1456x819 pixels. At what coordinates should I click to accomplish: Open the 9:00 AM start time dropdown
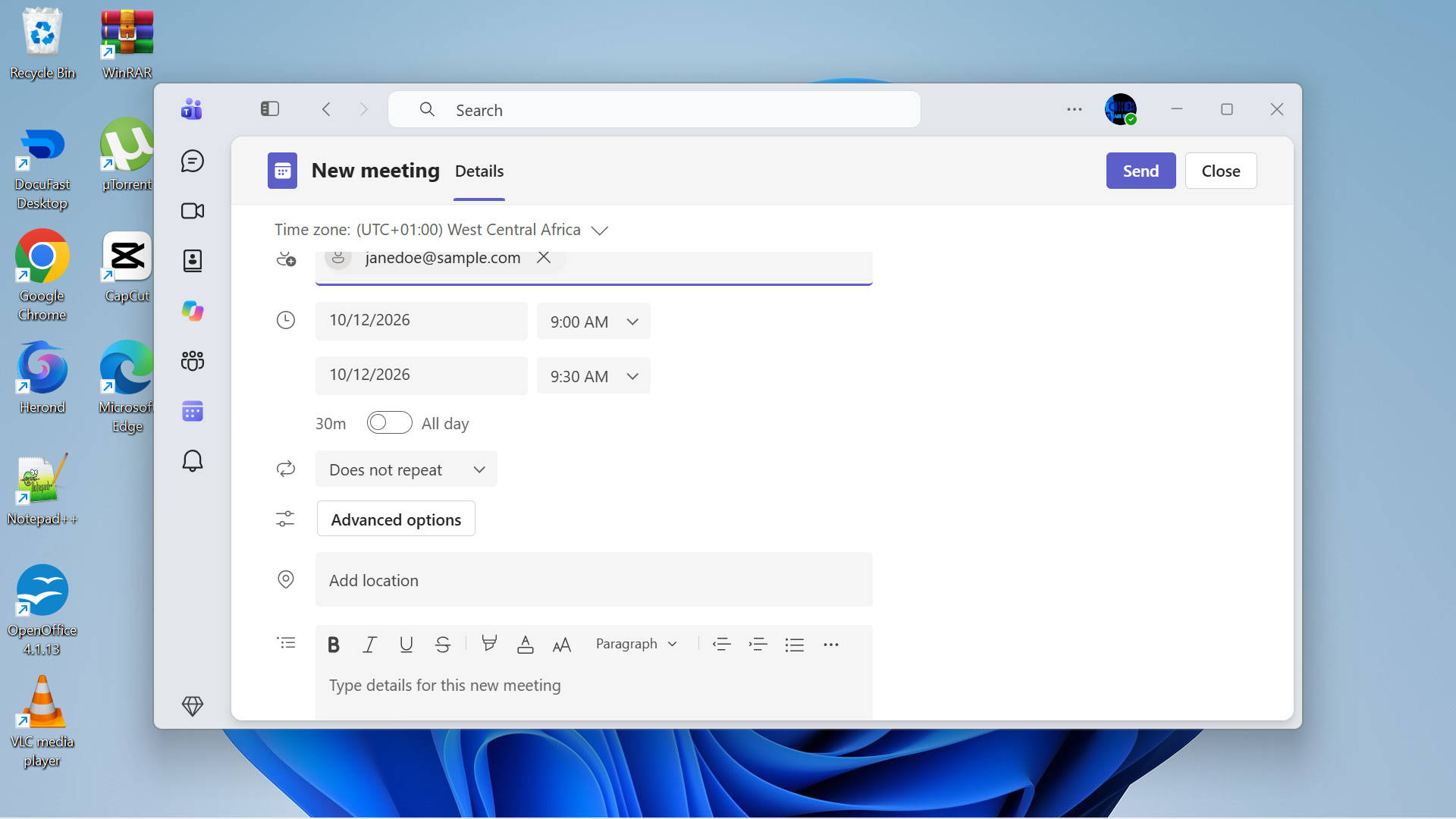(x=593, y=322)
